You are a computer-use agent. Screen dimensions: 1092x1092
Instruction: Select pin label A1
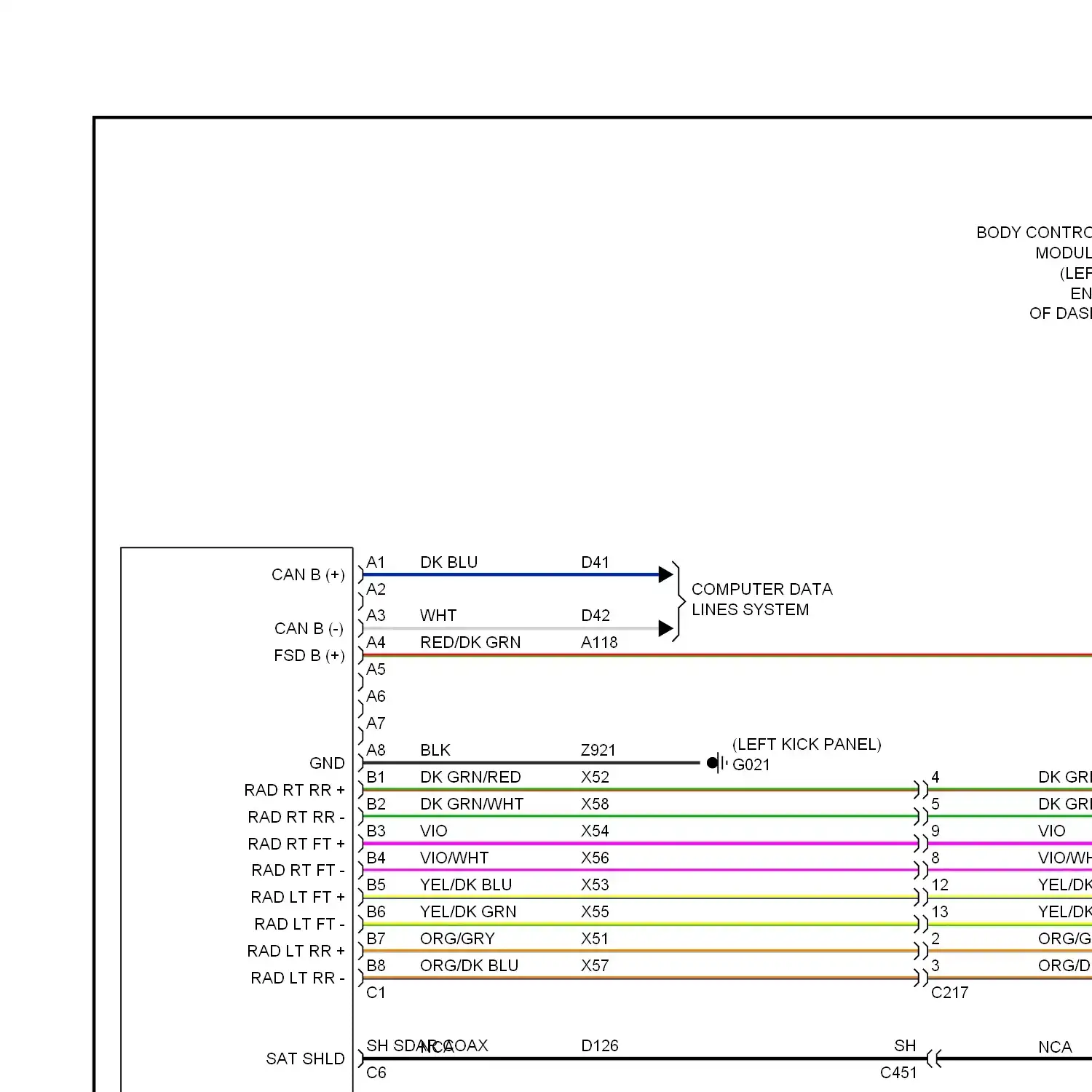click(x=376, y=562)
